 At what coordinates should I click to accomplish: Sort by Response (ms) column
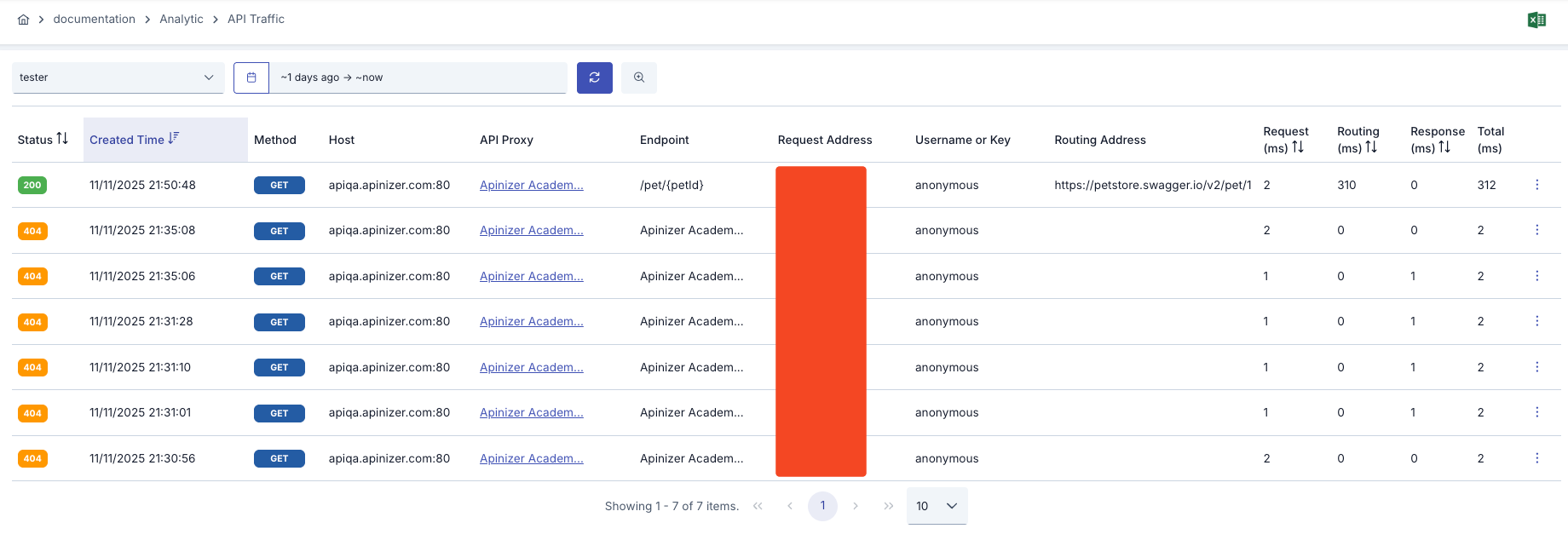[x=1444, y=147]
